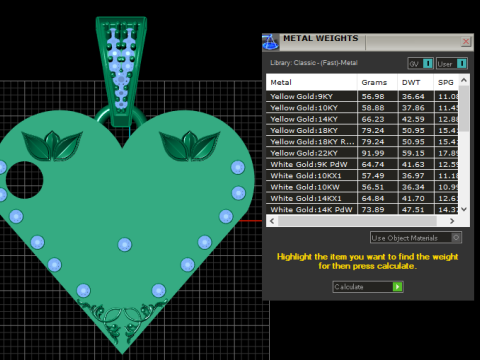Sort by the DWT column header

[416, 82]
